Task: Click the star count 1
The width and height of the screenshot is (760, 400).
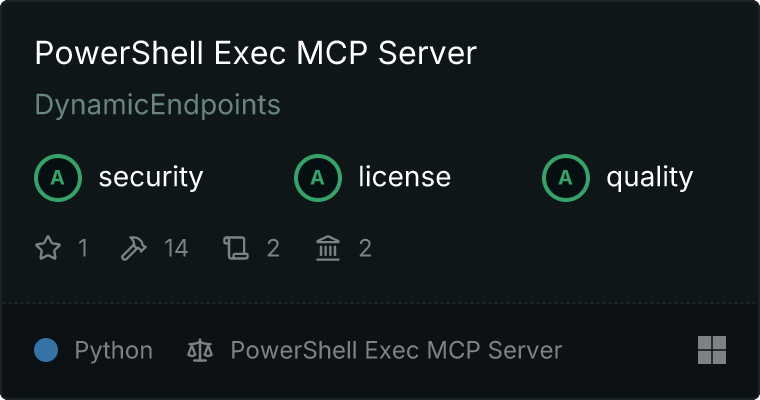Action: [83, 248]
